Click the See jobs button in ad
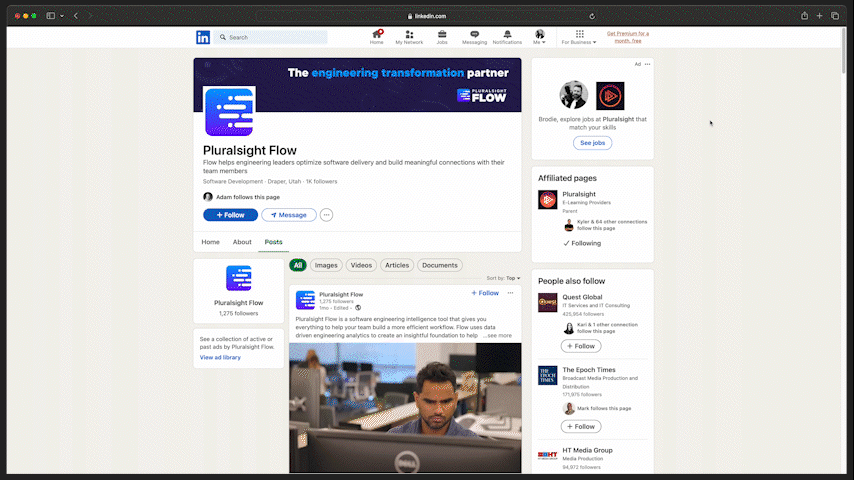 (593, 143)
